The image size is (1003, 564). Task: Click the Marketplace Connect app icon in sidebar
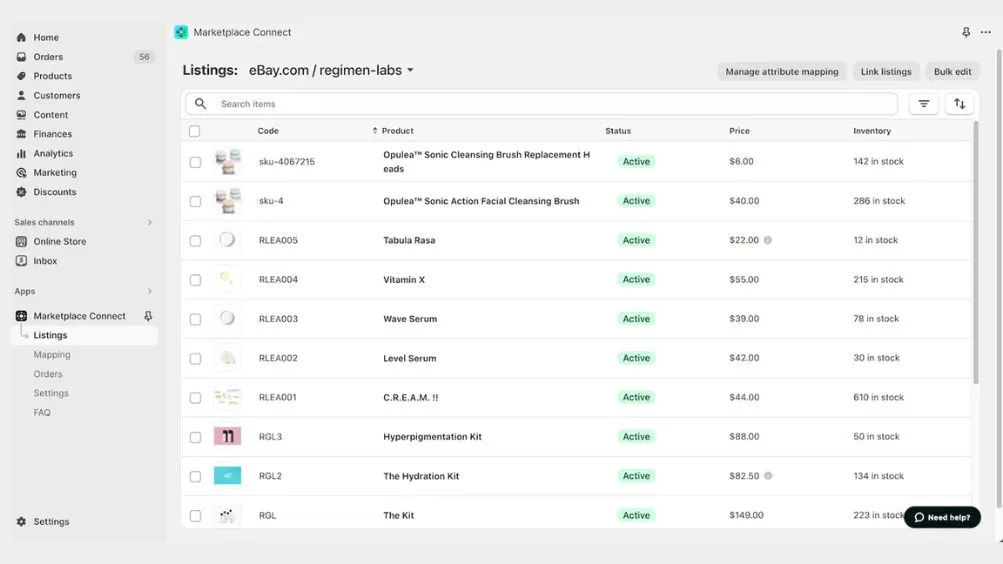(21, 316)
